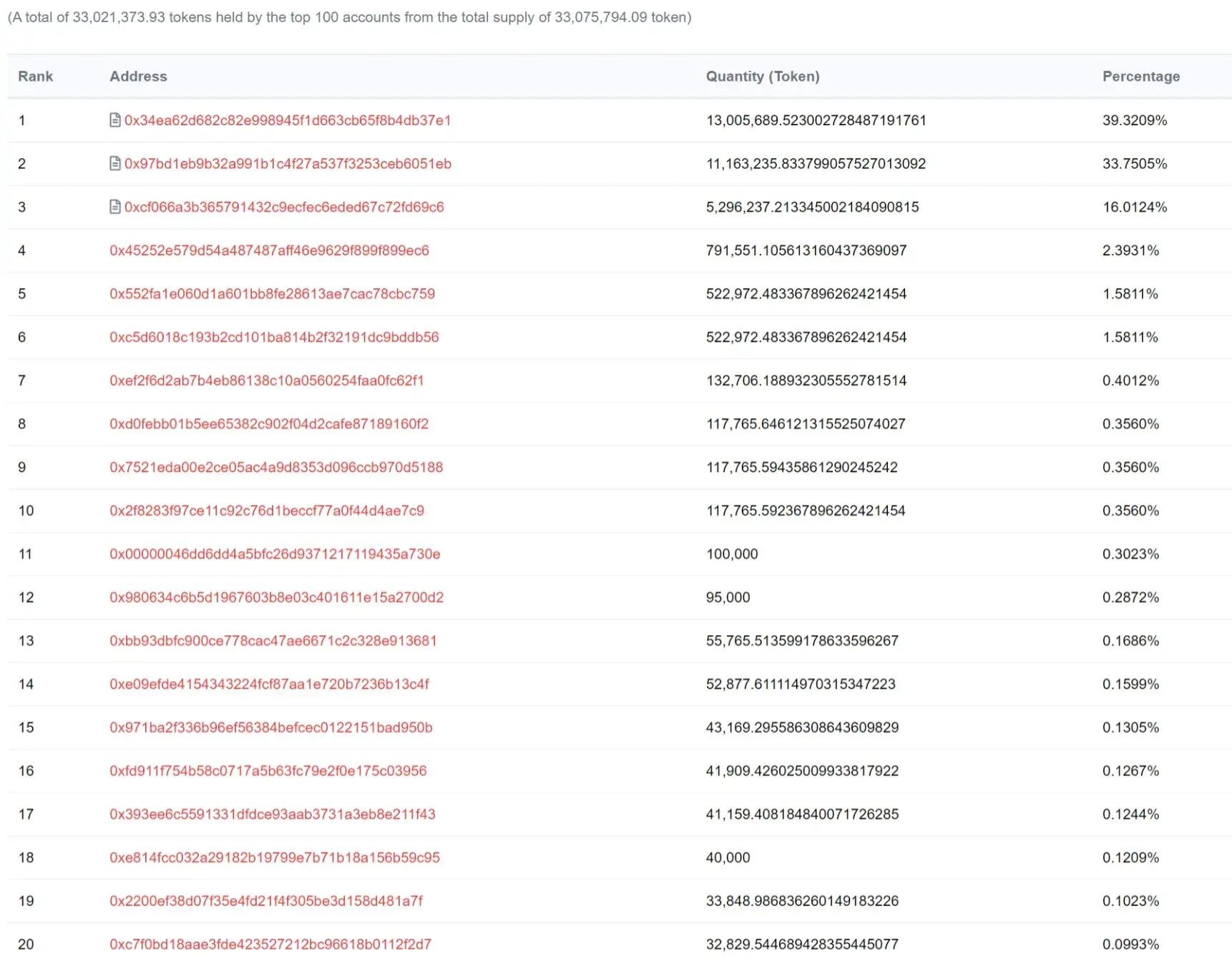Open rank 10 address 0x2f8283f97ce11c92c76d1beccf77a0f44d4ae7c9

[267, 511]
